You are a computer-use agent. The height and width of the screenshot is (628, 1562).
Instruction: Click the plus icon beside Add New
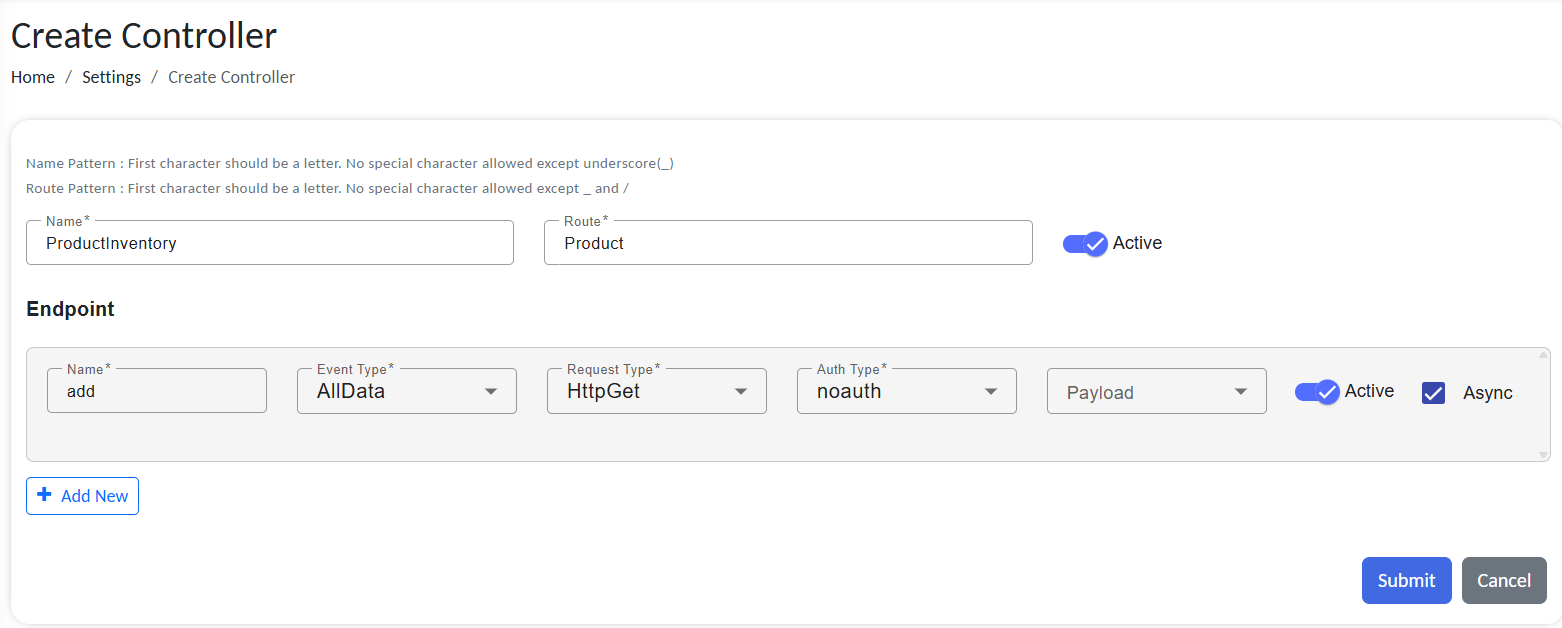pos(44,495)
